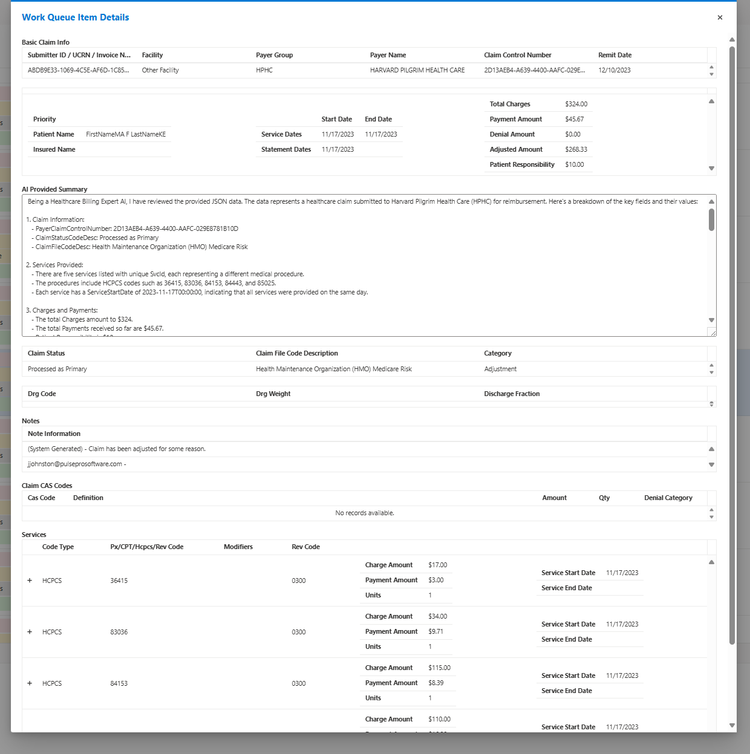Click the claim totals panel scroll up arrow
The image size is (750, 754).
click(712, 101)
